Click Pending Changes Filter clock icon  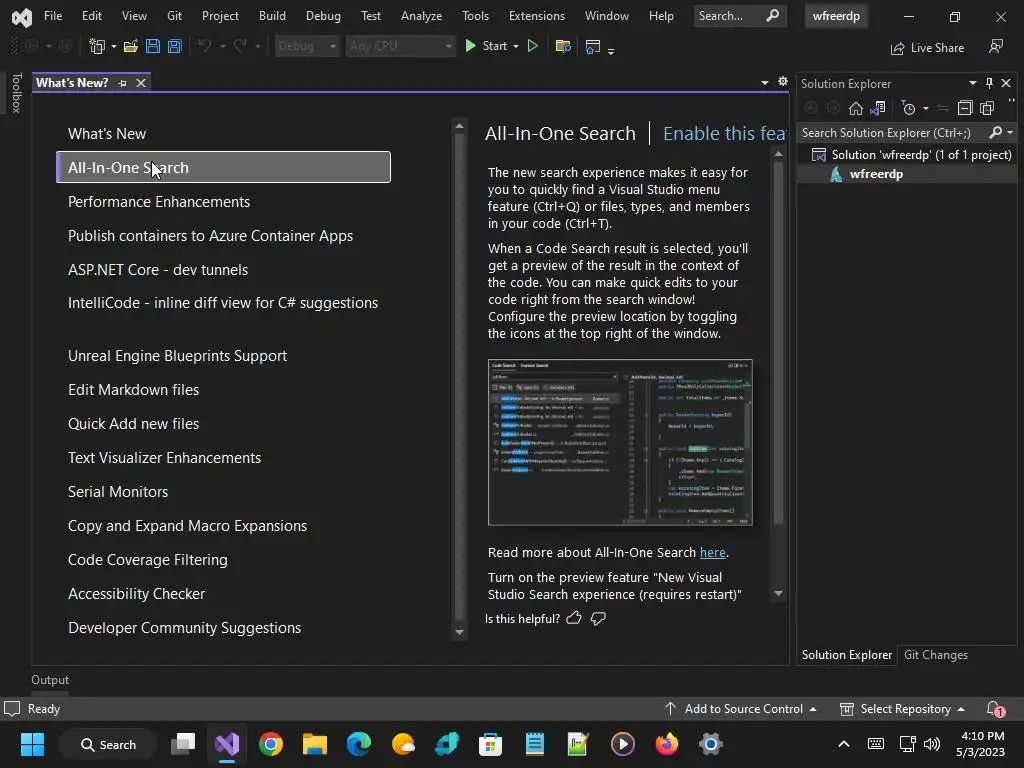[x=908, y=108]
